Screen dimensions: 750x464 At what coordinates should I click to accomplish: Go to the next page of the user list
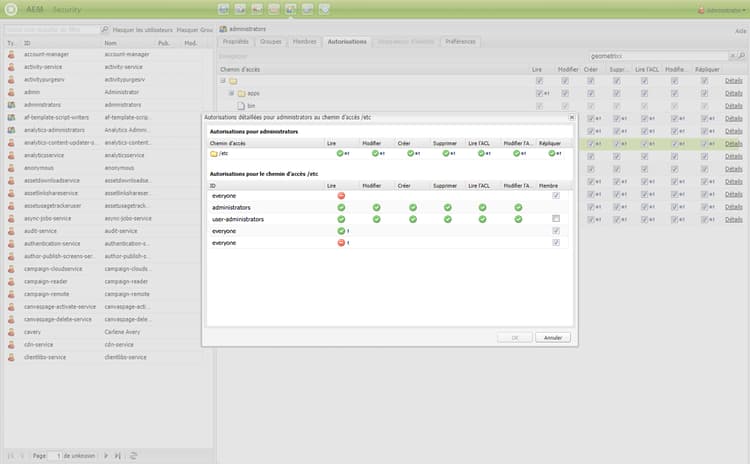point(106,456)
